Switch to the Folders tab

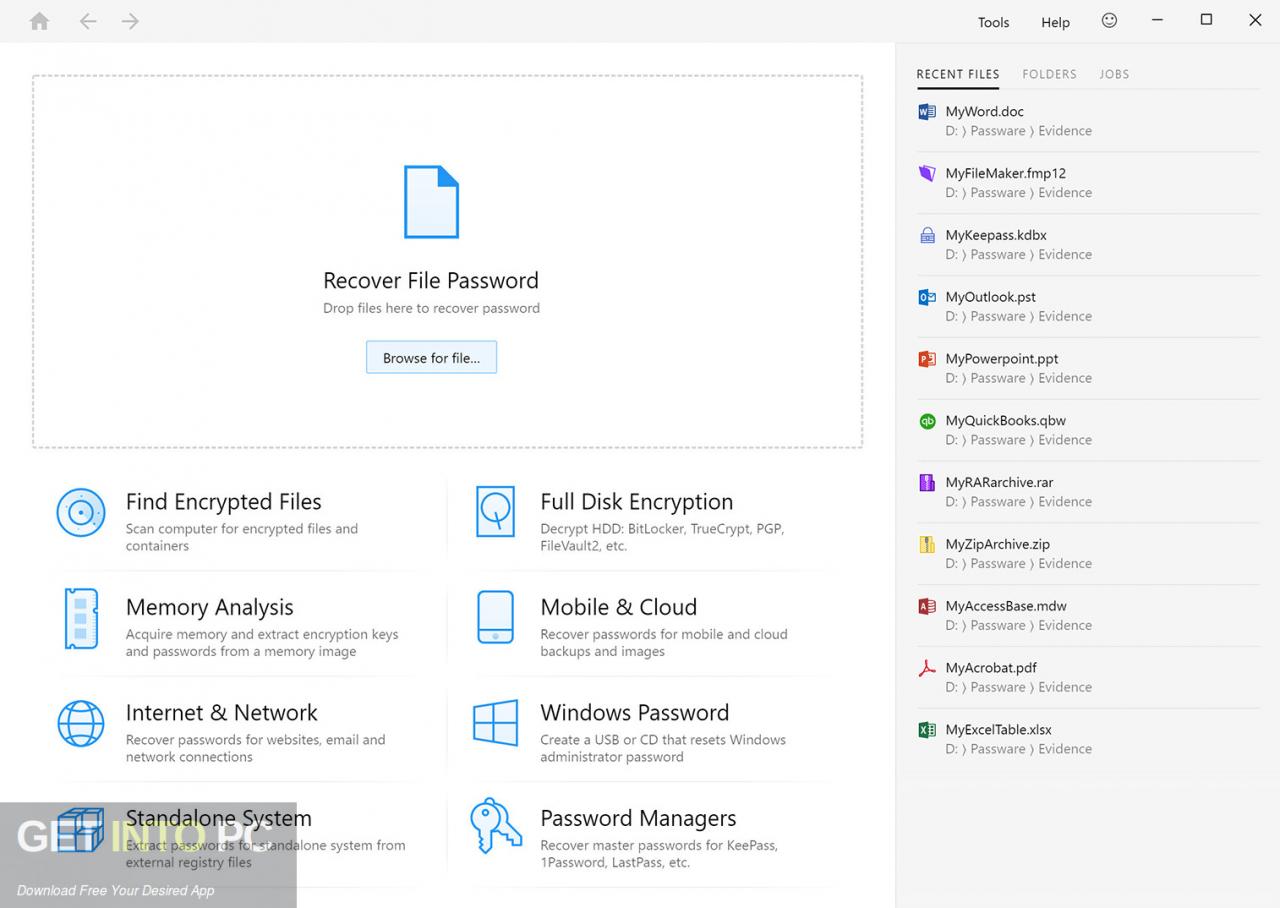coord(1049,74)
